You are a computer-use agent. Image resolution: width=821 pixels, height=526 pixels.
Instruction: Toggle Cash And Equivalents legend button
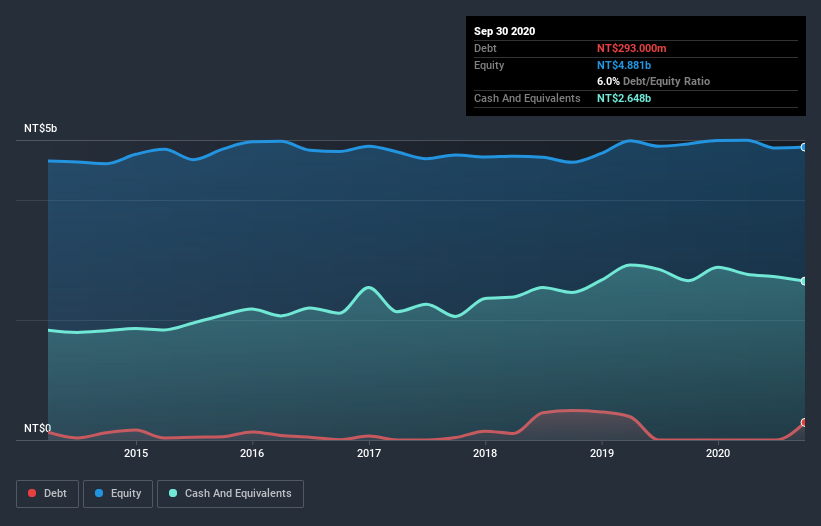(230, 494)
